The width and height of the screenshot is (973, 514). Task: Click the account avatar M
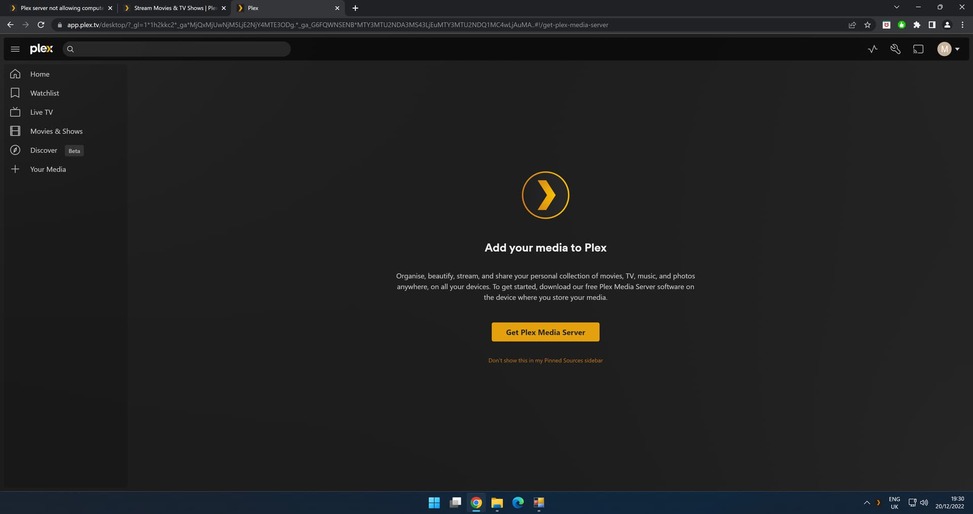click(x=944, y=49)
